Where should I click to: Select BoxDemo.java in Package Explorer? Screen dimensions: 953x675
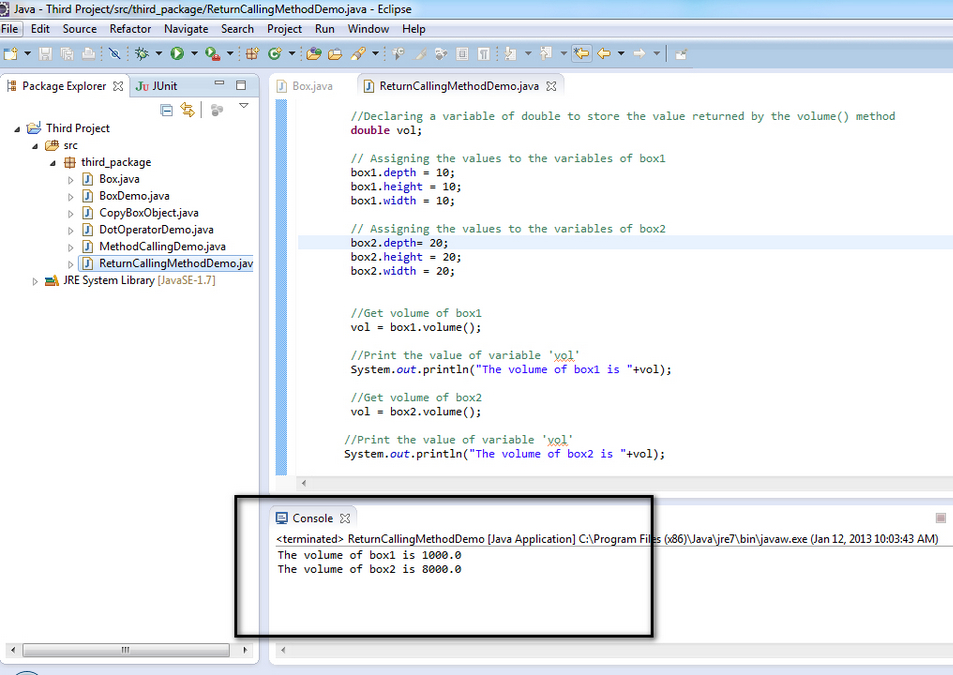coord(134,196)
